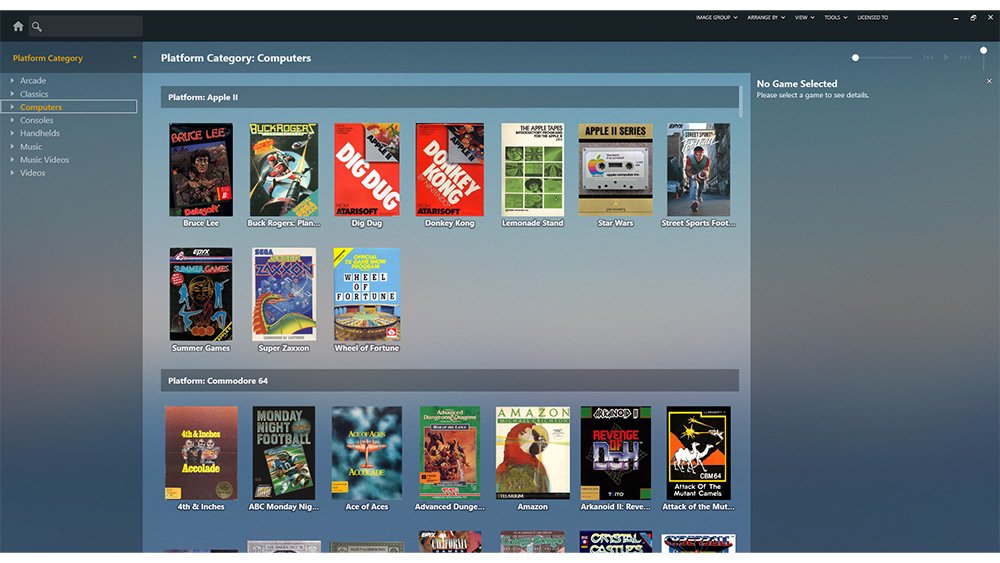Viewport: 1000px width, 563px height.
Task: Select the Amazon parrot cover
Action: point(533,453)
